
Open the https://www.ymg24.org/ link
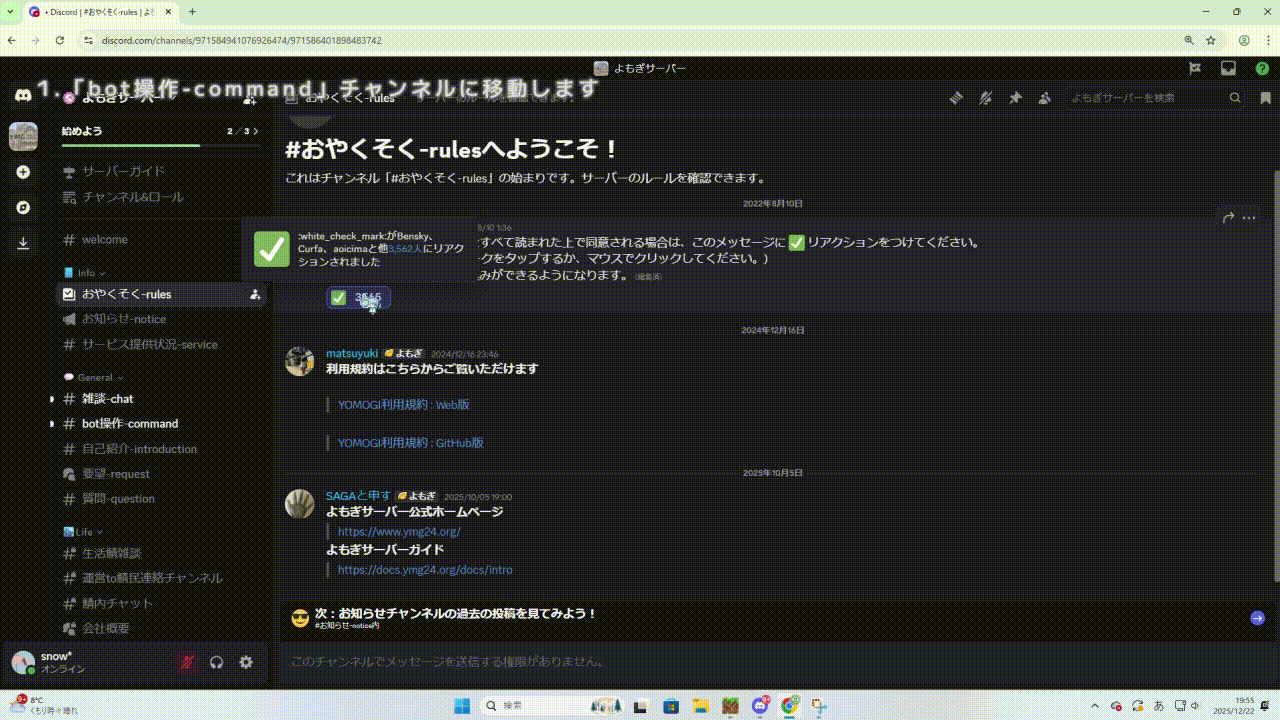399,532
